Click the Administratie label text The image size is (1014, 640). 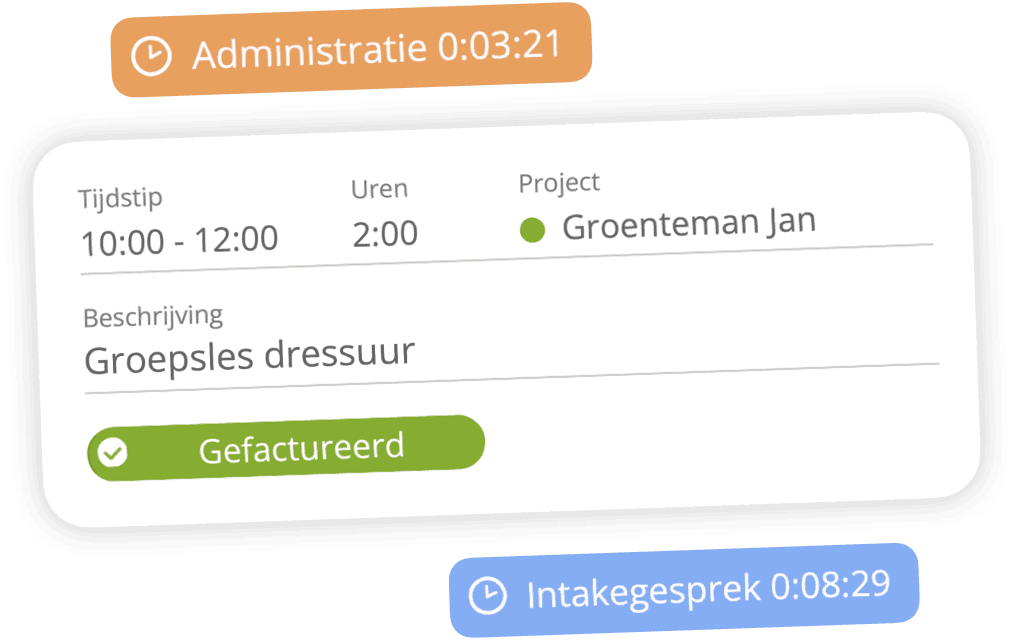[x=310, y=52]
